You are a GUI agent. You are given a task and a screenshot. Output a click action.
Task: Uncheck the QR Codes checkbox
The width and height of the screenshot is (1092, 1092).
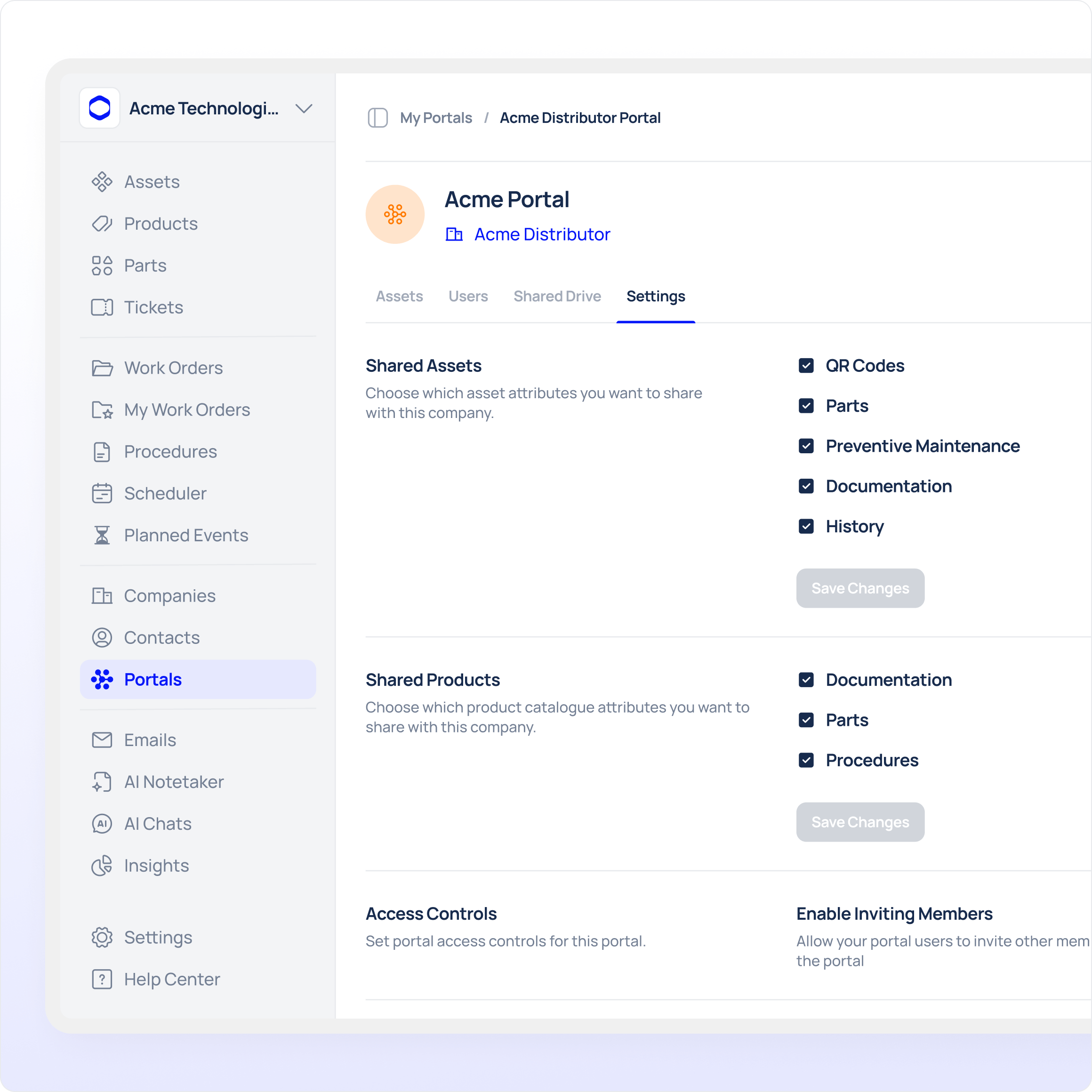(806, 366)
